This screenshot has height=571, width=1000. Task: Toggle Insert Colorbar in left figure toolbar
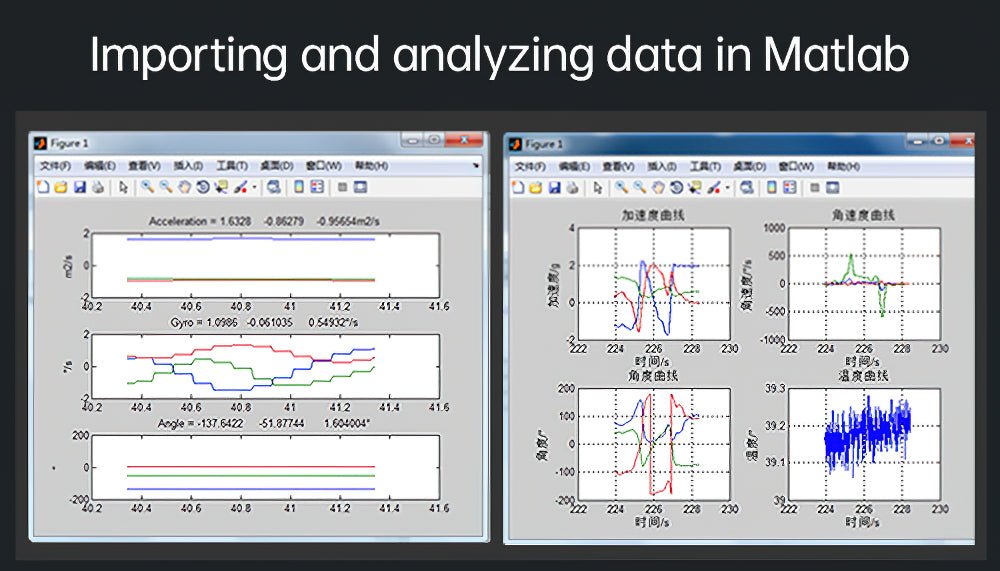[x=298, y=186]
